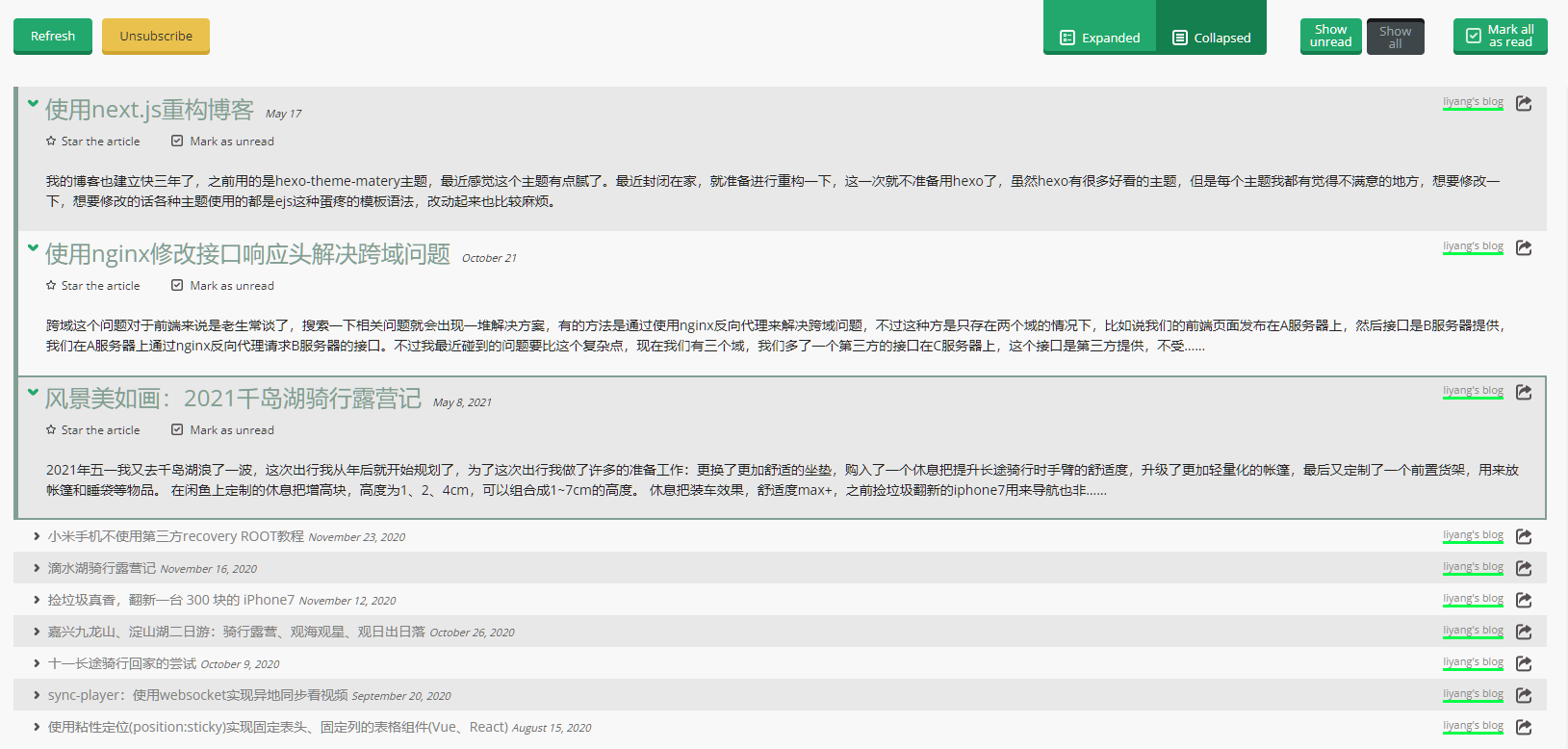The width and height of the screenshot is (1568, 749).
Task: Open the 使用next.js重构博客 article via its share icon
Action: [x=1524, y=103]
